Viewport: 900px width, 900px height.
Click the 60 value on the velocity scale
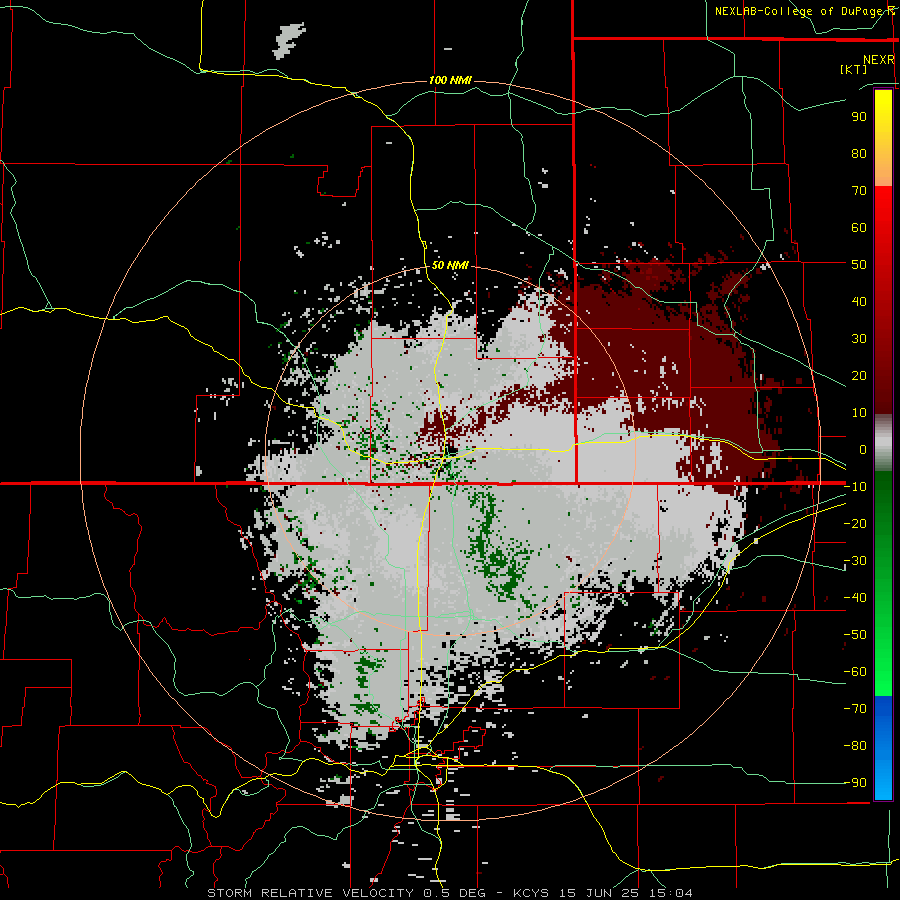[859, 228]
